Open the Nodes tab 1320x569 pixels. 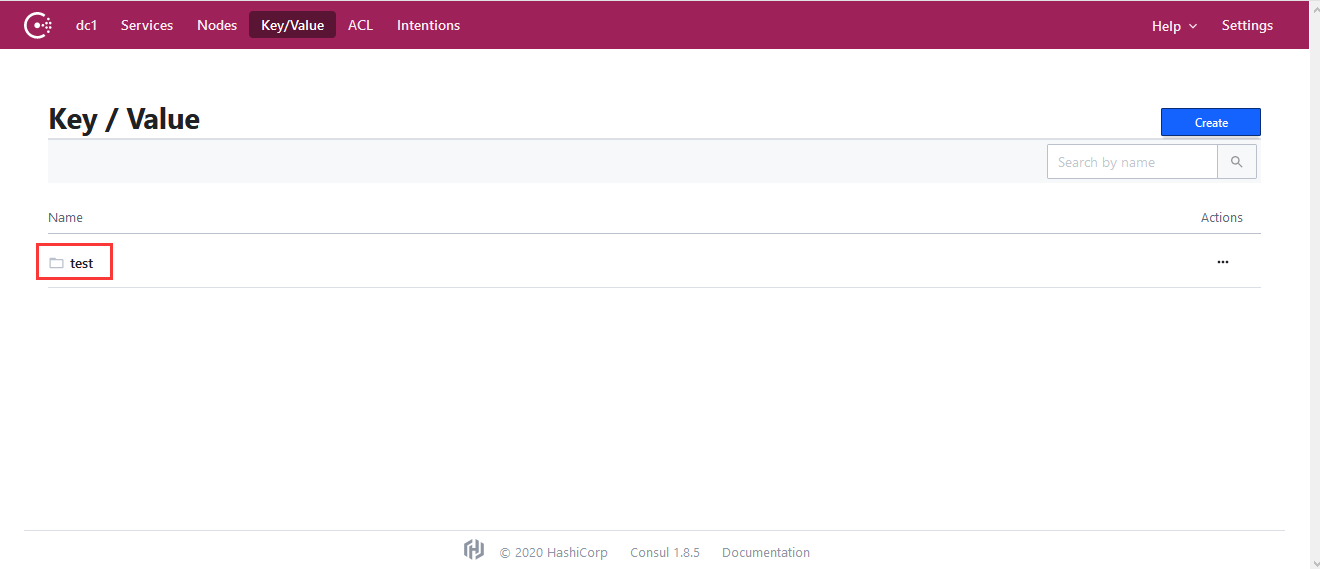tap(217, 25)
